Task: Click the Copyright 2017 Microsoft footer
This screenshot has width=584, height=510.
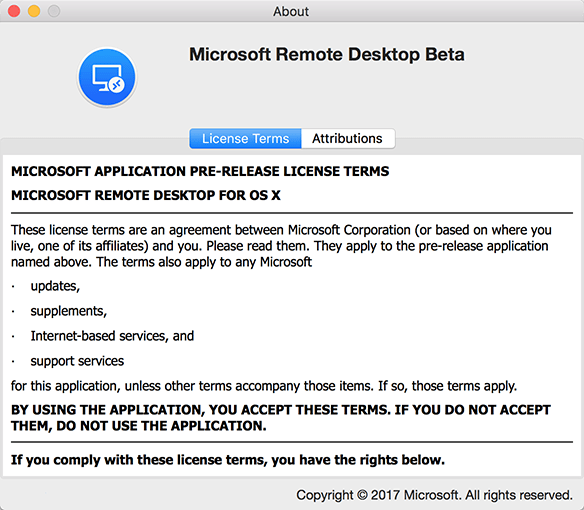Action: click(x=434, y=495)
